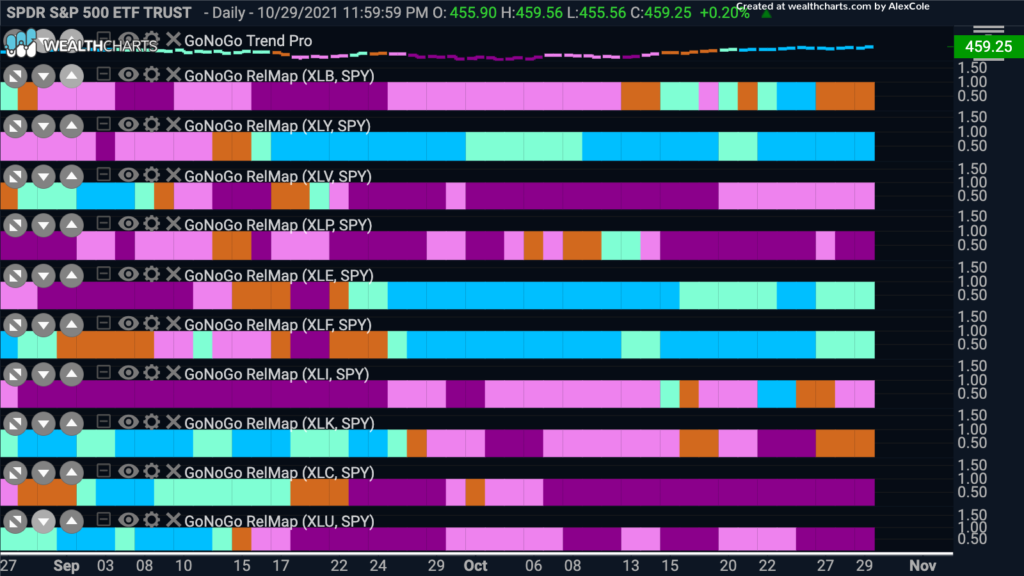Open GoNoGo Trend Pro settings gear

point(152,40)
